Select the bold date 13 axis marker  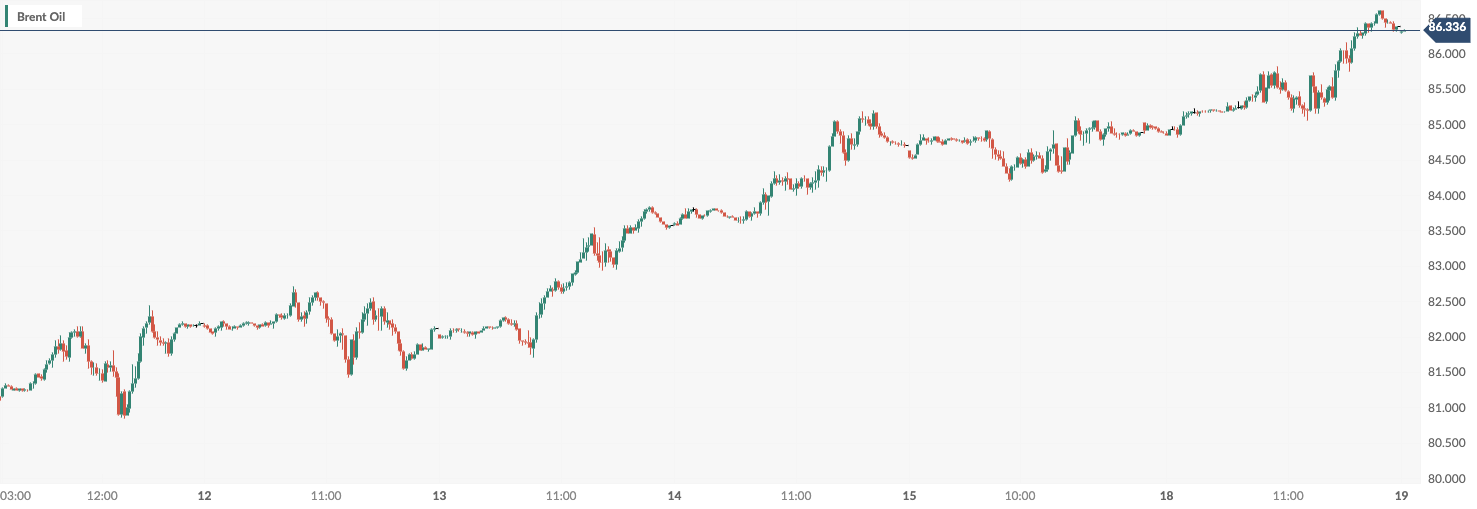coord(439,496)
